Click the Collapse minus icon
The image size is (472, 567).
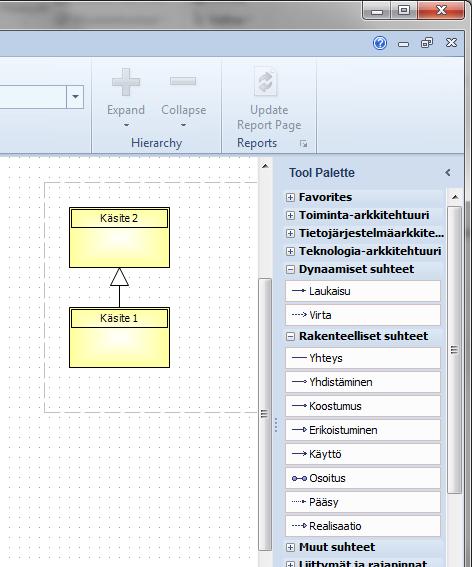pos(183,81)
